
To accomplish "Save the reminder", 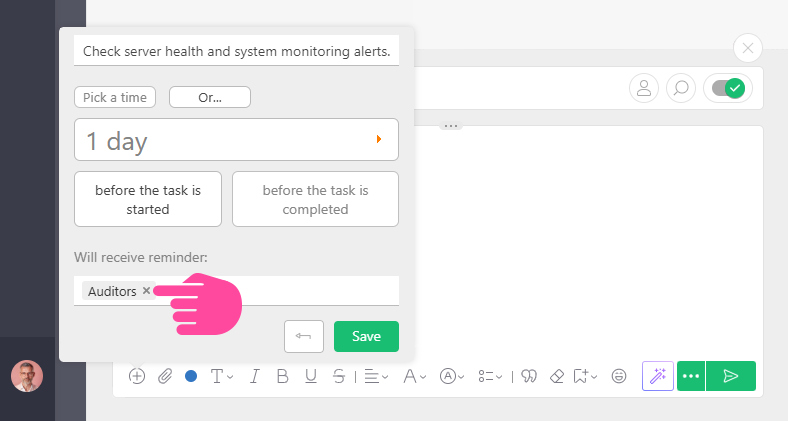I will [x=366, y=337].
